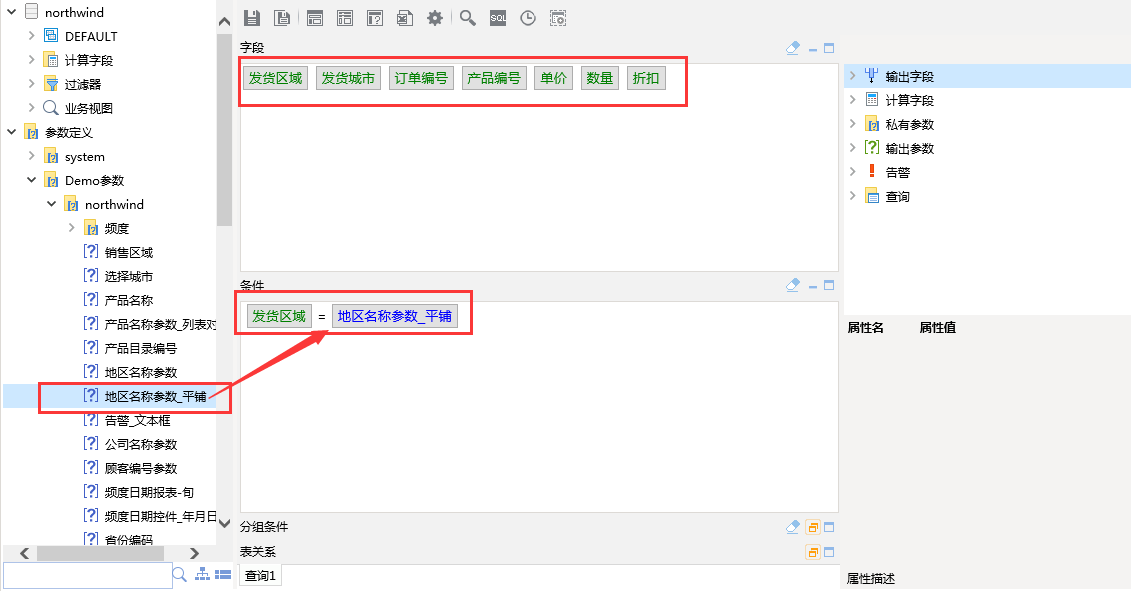Image resolution: width=1133 pixels, height=591 pixels.
Task: Select 输出参数 in right panel
Action: 910,148
